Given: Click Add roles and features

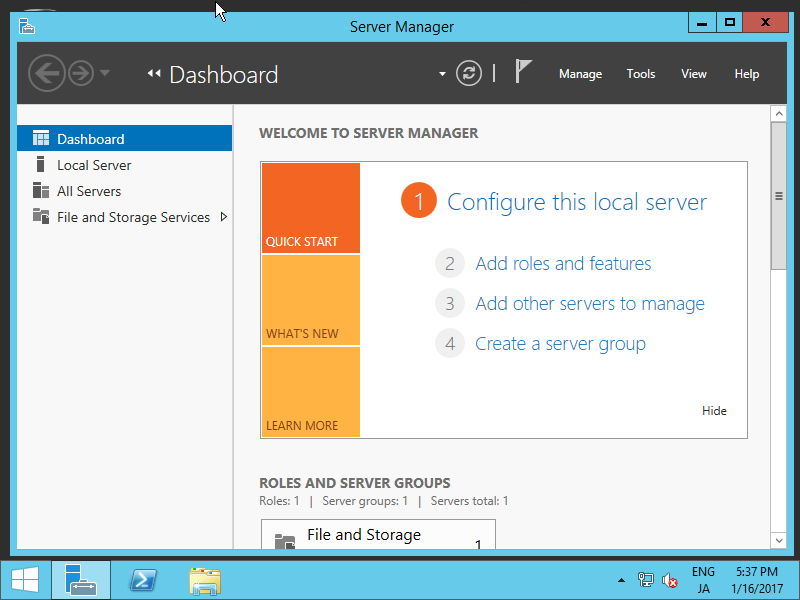Looking at the screenshot, I should click(563, 263).
